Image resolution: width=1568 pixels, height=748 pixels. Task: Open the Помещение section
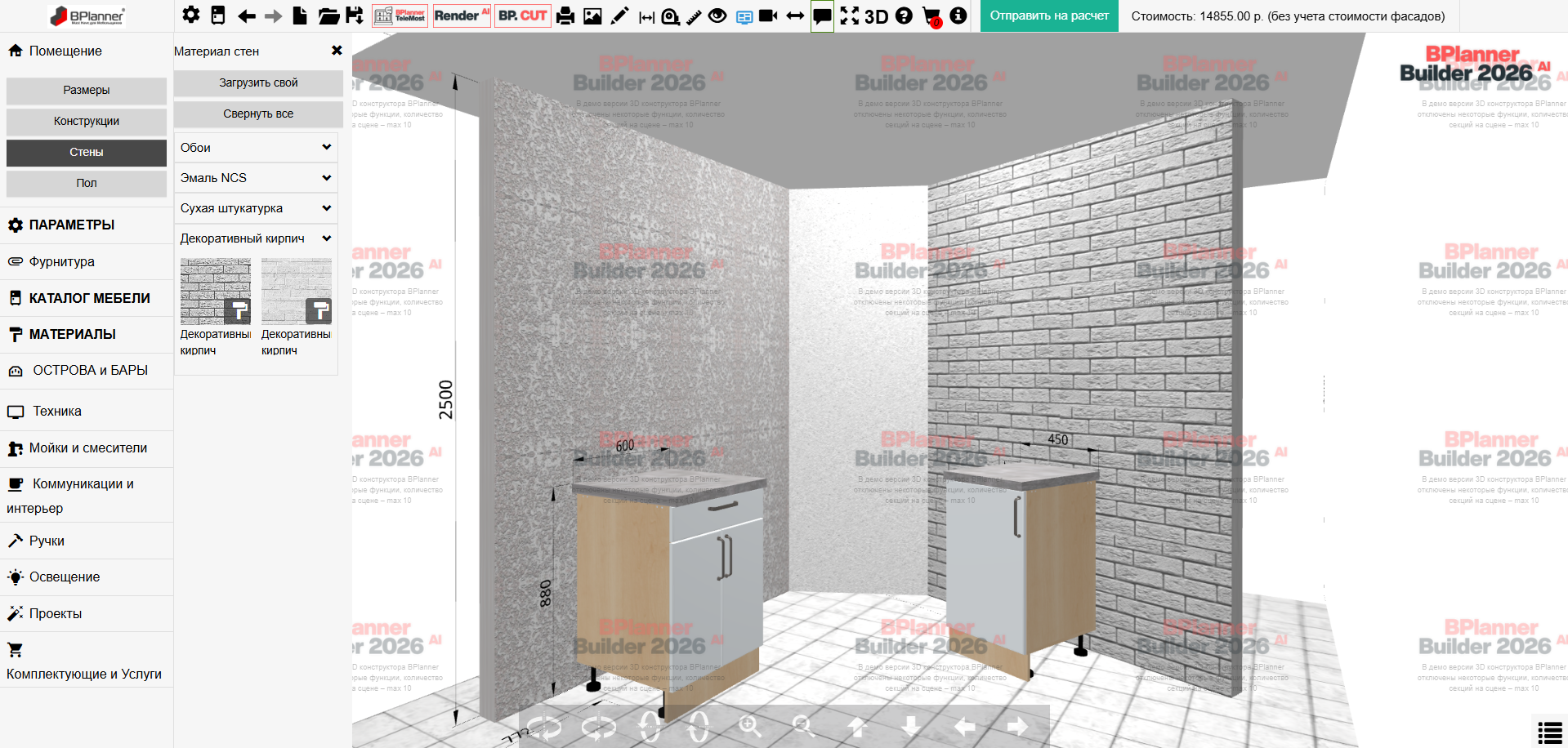(x=87, y=51)
